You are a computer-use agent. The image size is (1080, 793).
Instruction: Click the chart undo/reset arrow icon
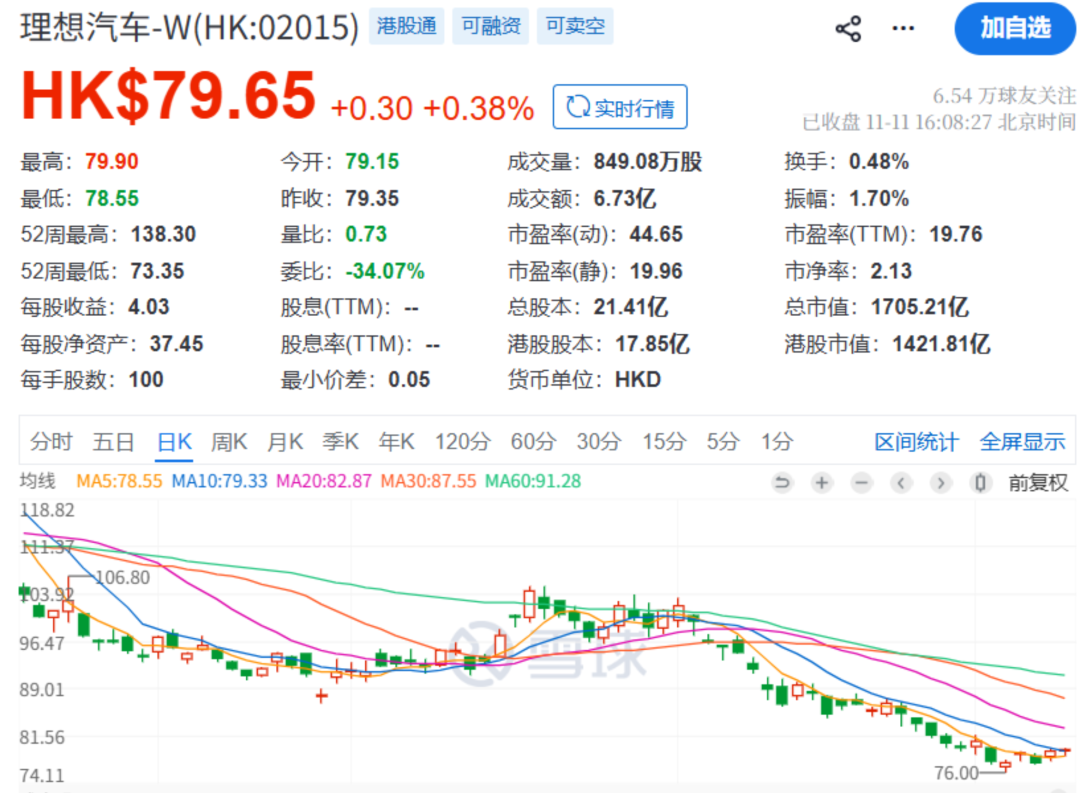tap(782, 483)
